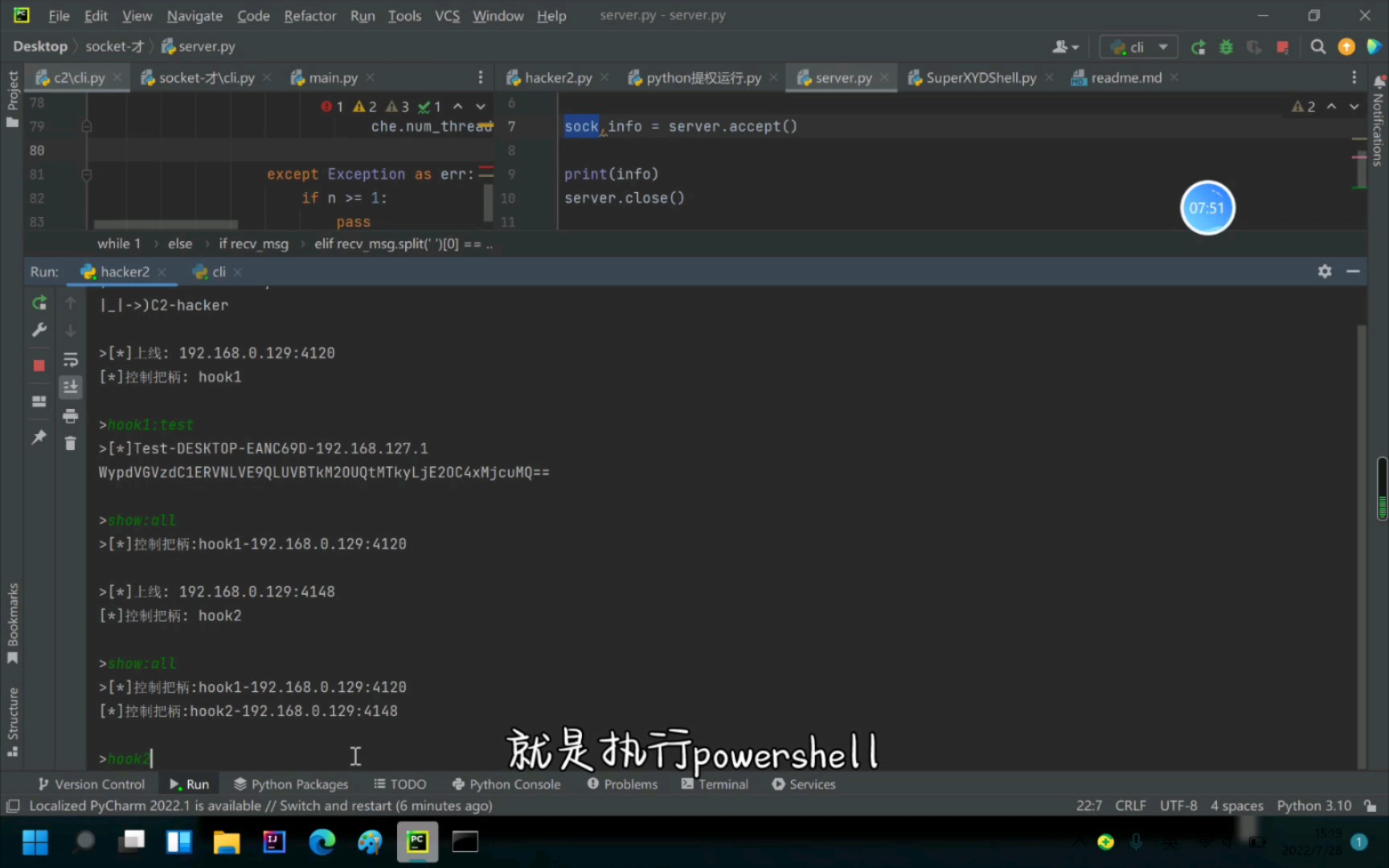Run cli with coverage shield icon
The image size is (1389, 868).
click(1254, 47)
